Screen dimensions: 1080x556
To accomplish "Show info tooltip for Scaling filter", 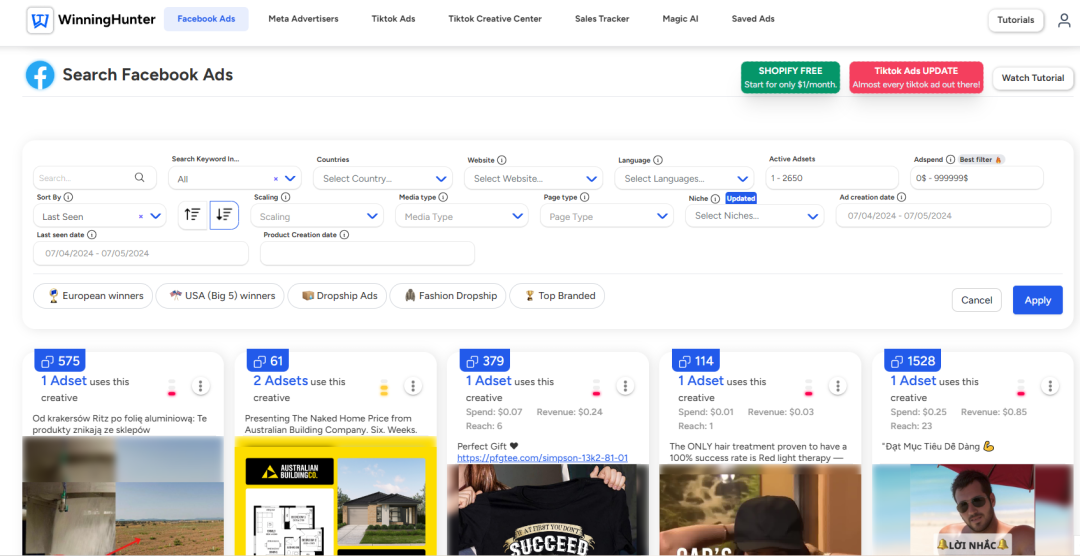I will point(285,197).
